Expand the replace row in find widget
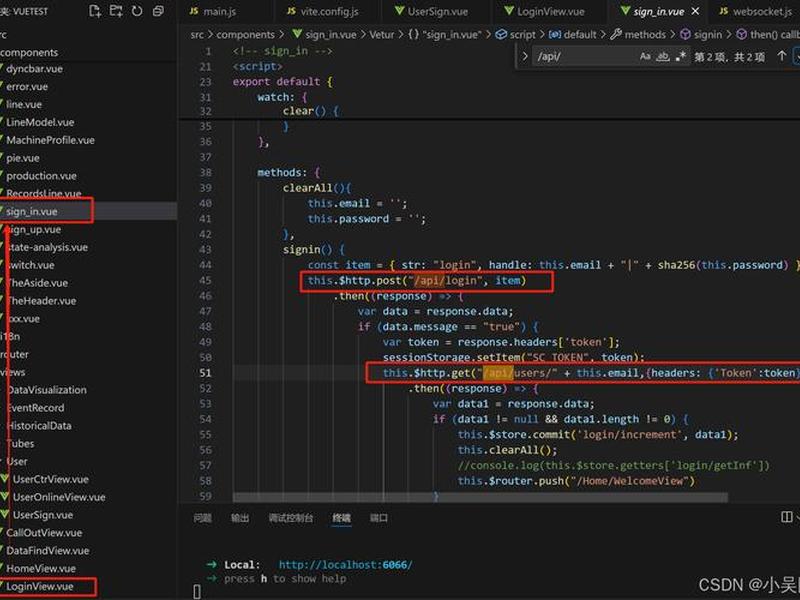 tap(524, 56)
